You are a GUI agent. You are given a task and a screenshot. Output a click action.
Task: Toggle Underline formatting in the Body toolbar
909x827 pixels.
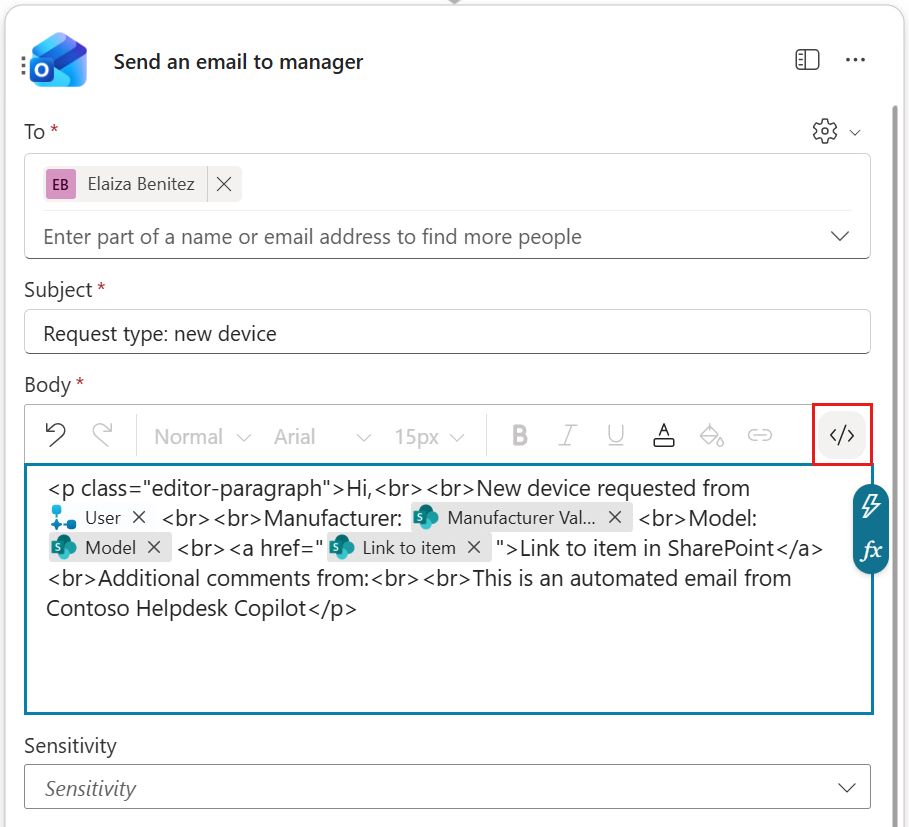[x=615, y=435]
